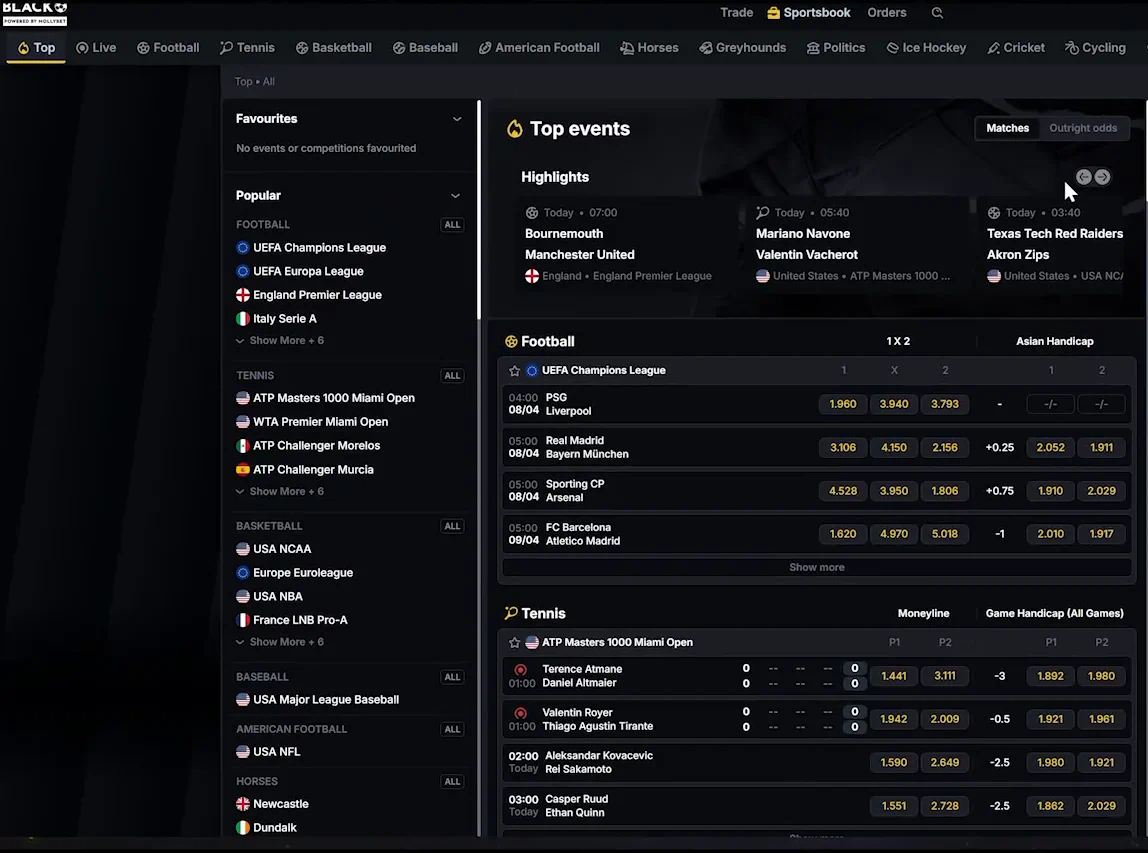Screen dimensions: 1148x853
Task: Click the Top events flame icon
Action: coord(515,129)
